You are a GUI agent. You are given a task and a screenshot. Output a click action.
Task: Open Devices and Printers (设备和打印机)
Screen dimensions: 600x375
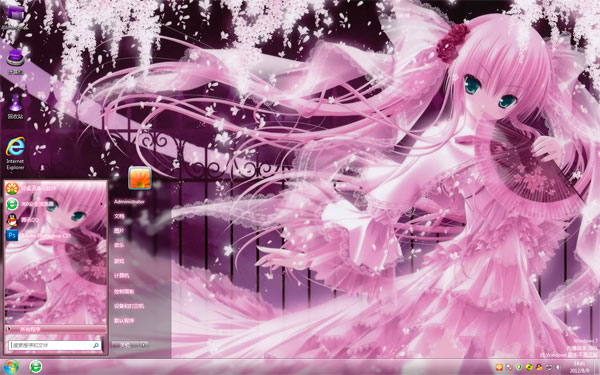[129, 306]
